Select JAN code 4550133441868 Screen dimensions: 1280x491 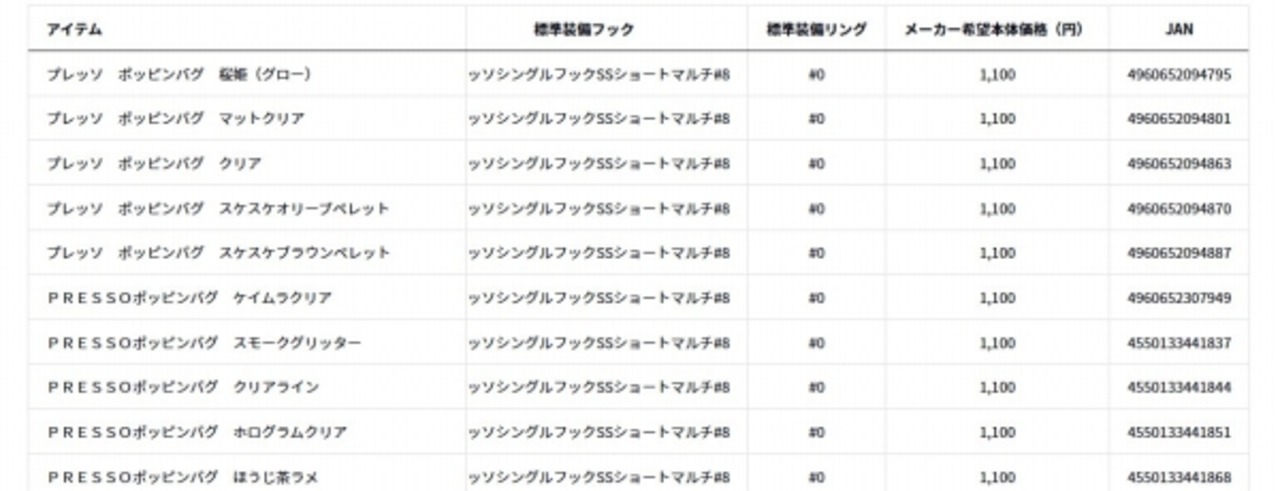coord(1179,477)
